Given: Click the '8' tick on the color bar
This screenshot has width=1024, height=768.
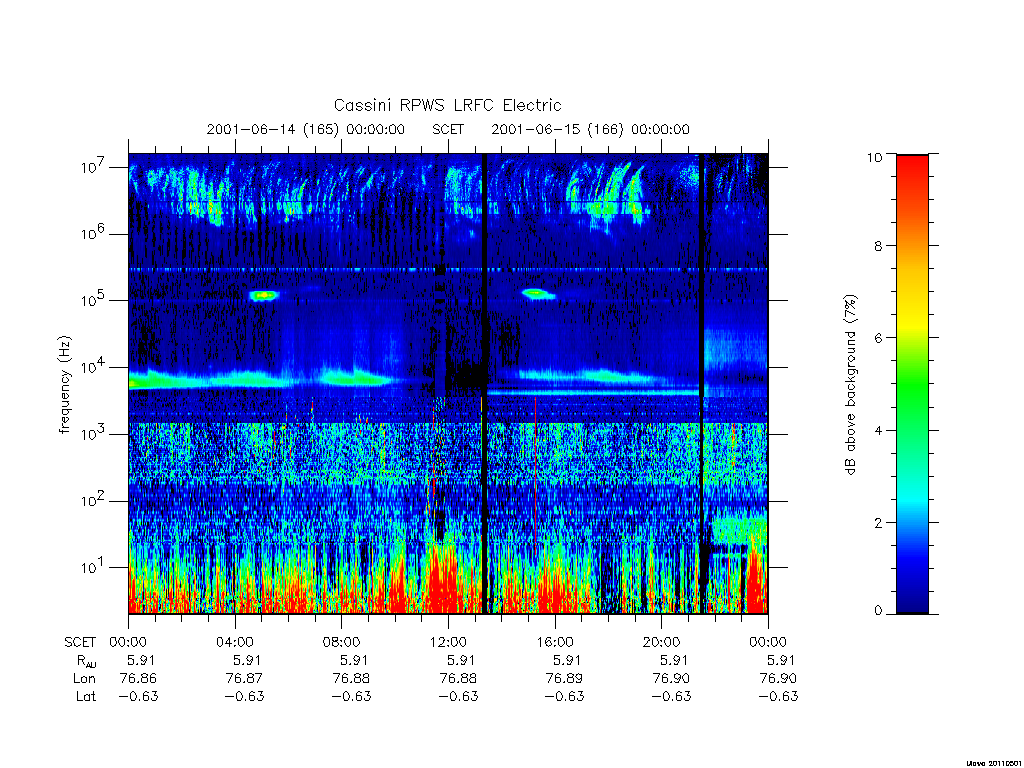Looking at the screenshot, I should point(878,246).
